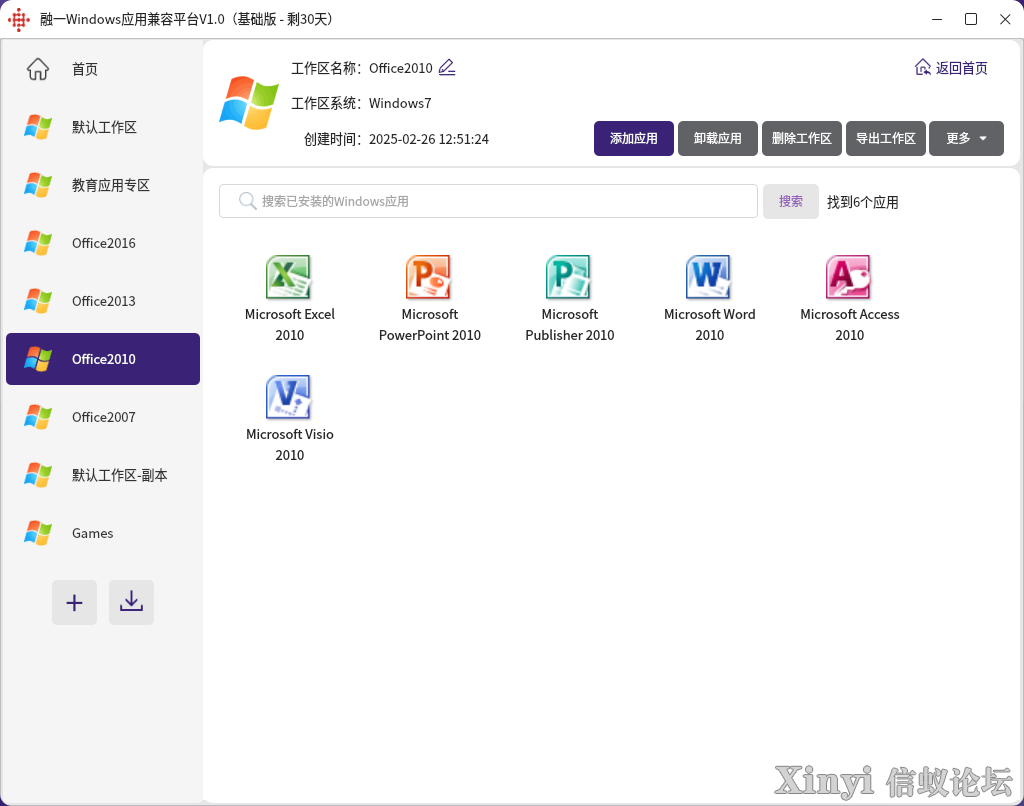The height and width of the screenshot is (806, 1024).
Task: Click the 删除工作区 button
Action: click(801, 138)
